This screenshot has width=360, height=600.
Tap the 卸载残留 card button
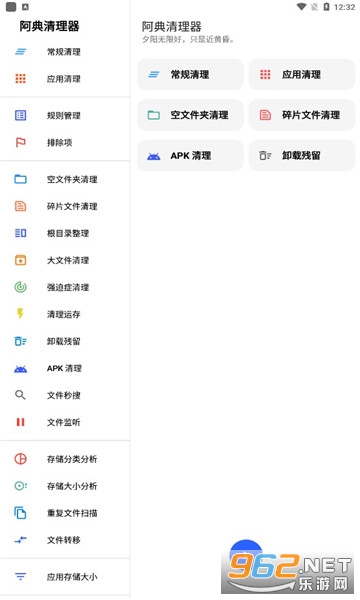click(302, 155)
